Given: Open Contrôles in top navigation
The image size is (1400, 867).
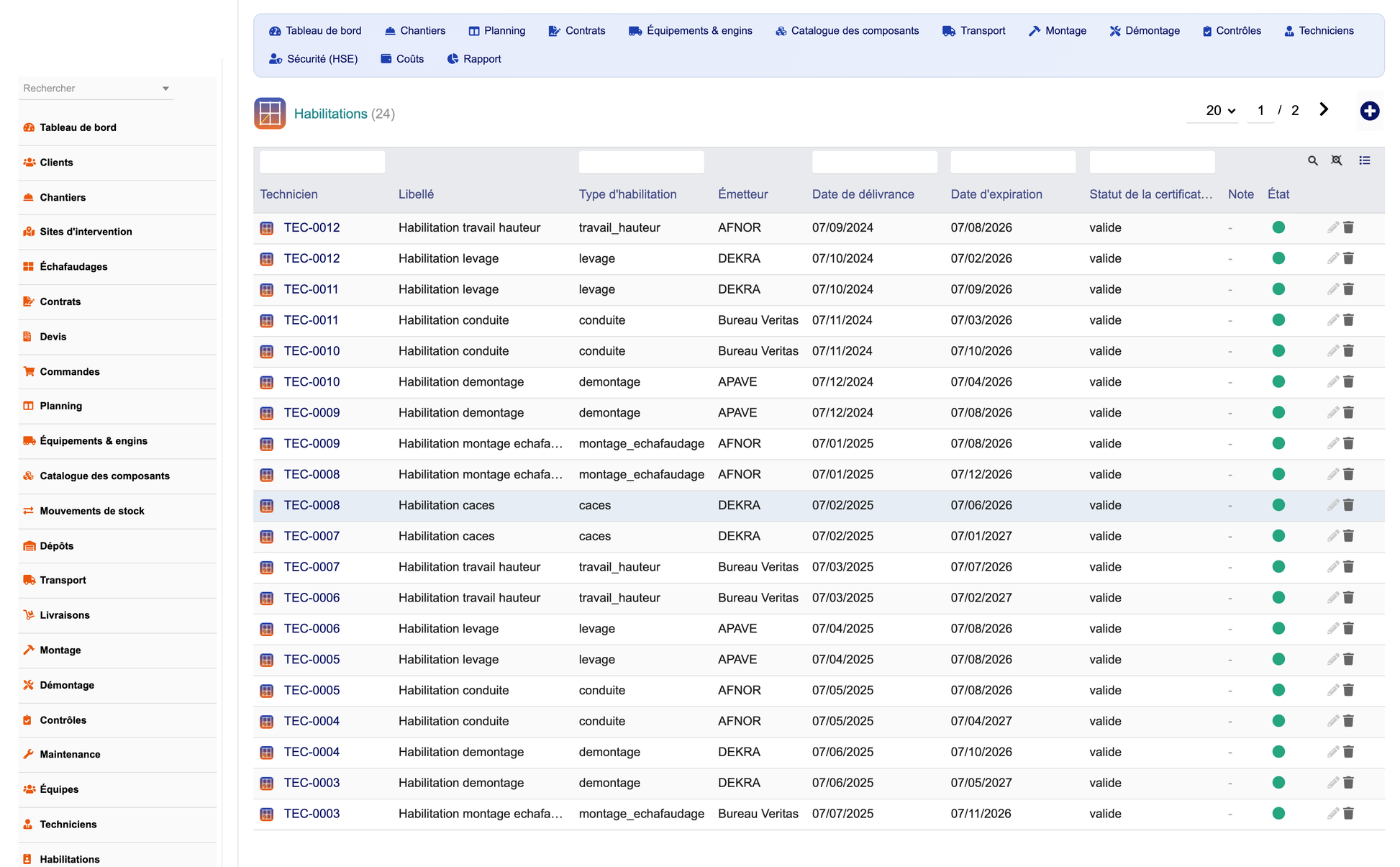Looking at the screenshot, I should click(1232, 31).
